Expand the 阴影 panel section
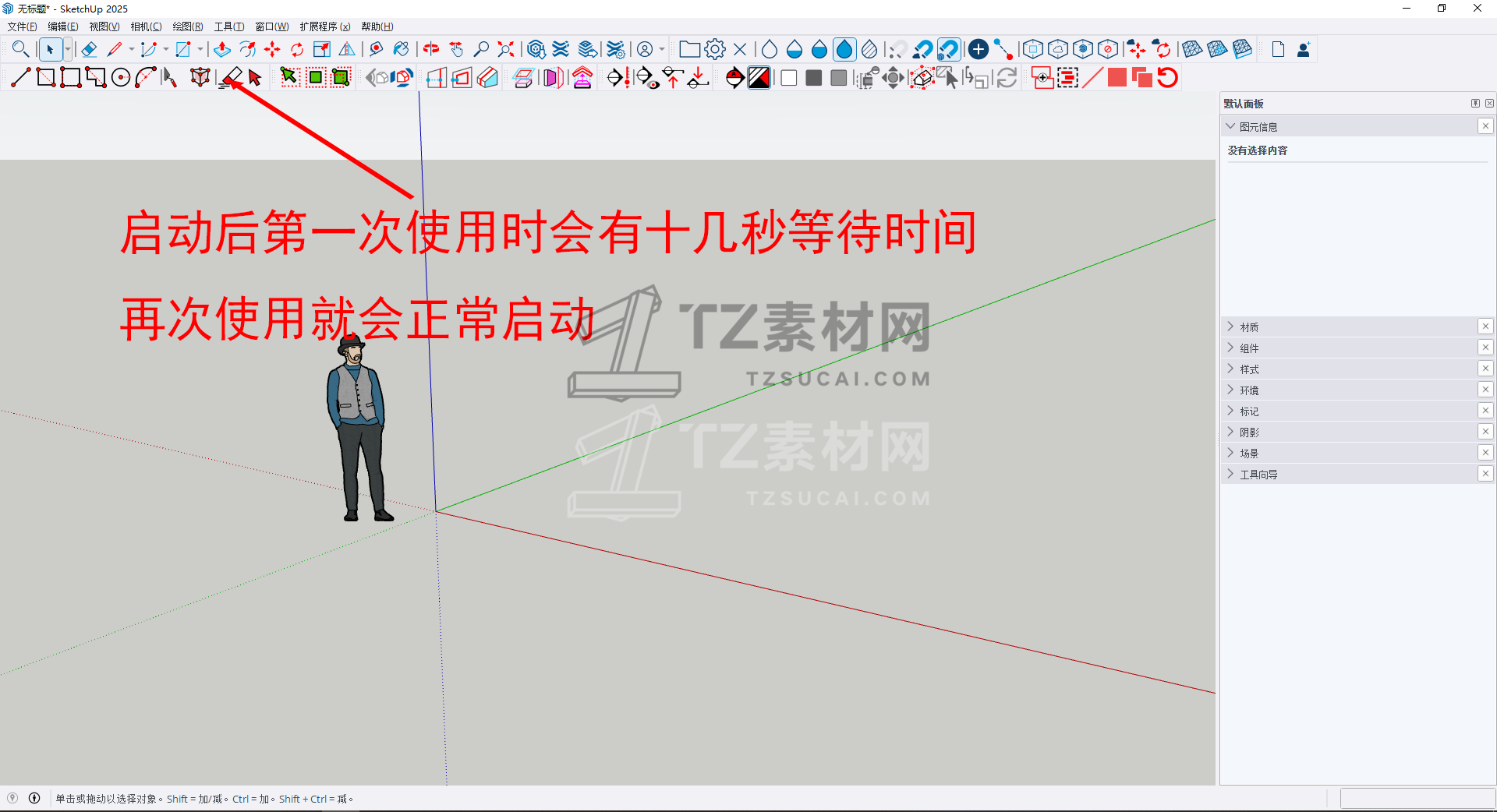Viewport: 1497px width, 812px height. [x=1230, y=432]
